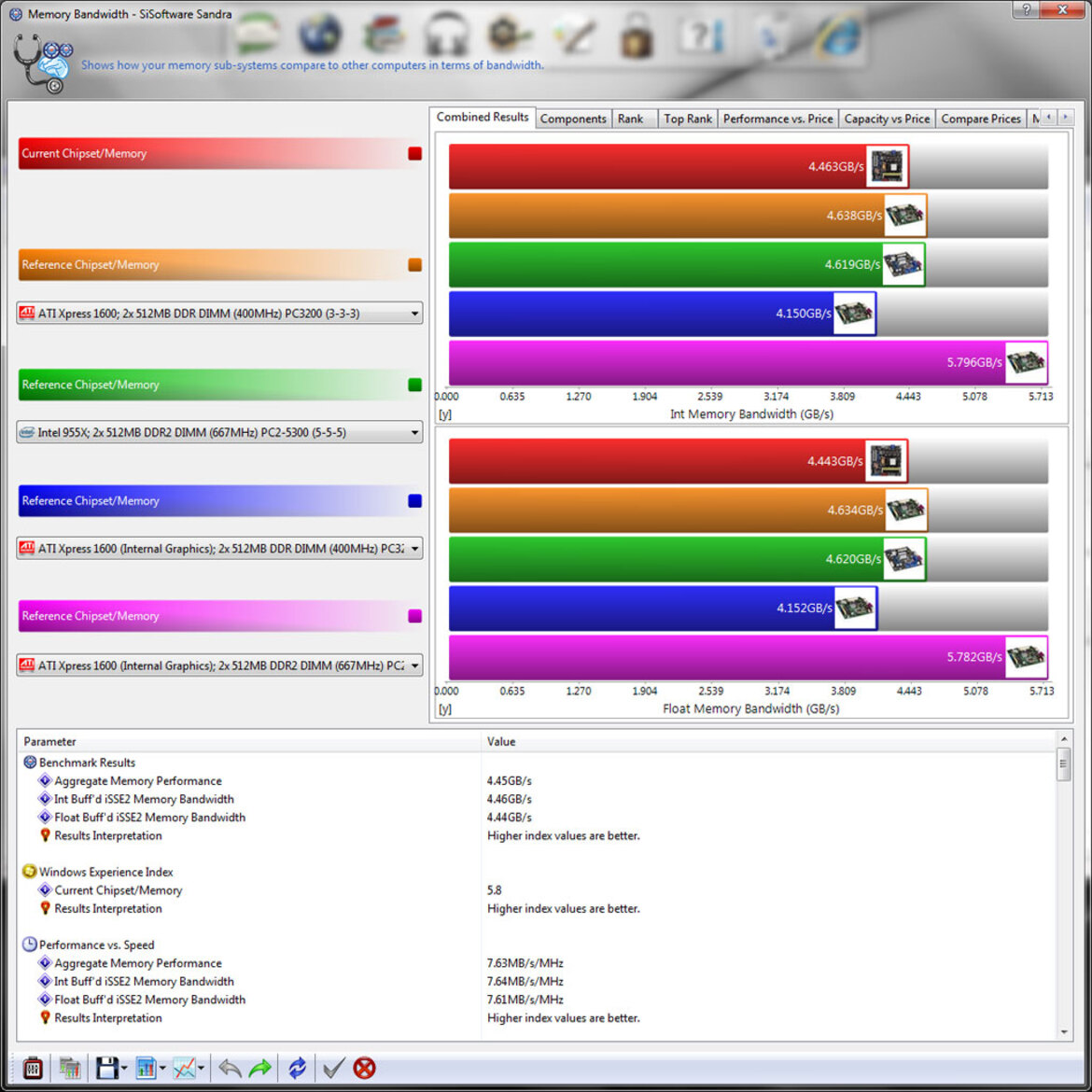Viewport: 1092px width, 1092px height.
Task: Click the tab strip left scroll arrow
Action: point(1049,117)
